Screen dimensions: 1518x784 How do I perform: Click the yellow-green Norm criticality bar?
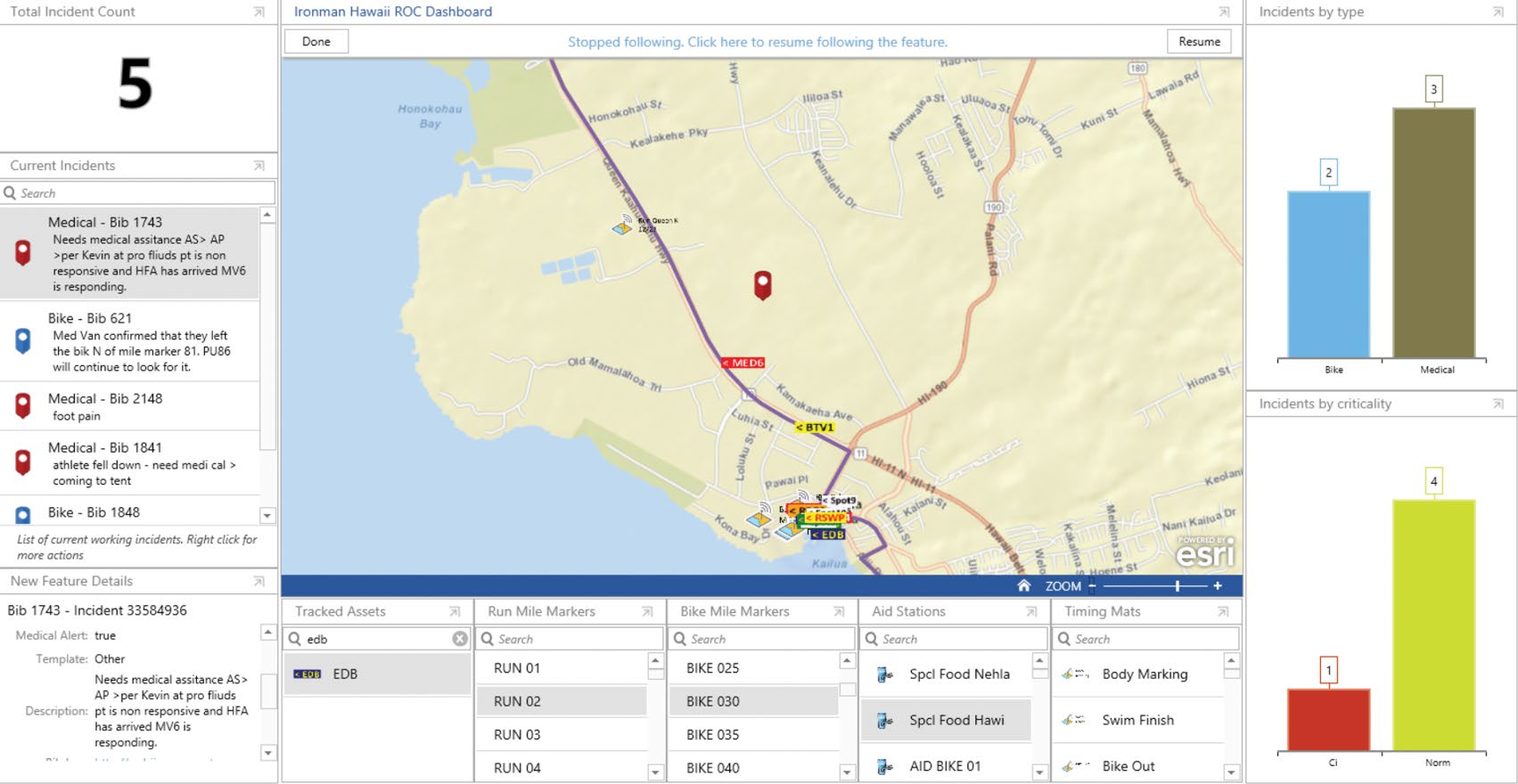pos(1434,625)
